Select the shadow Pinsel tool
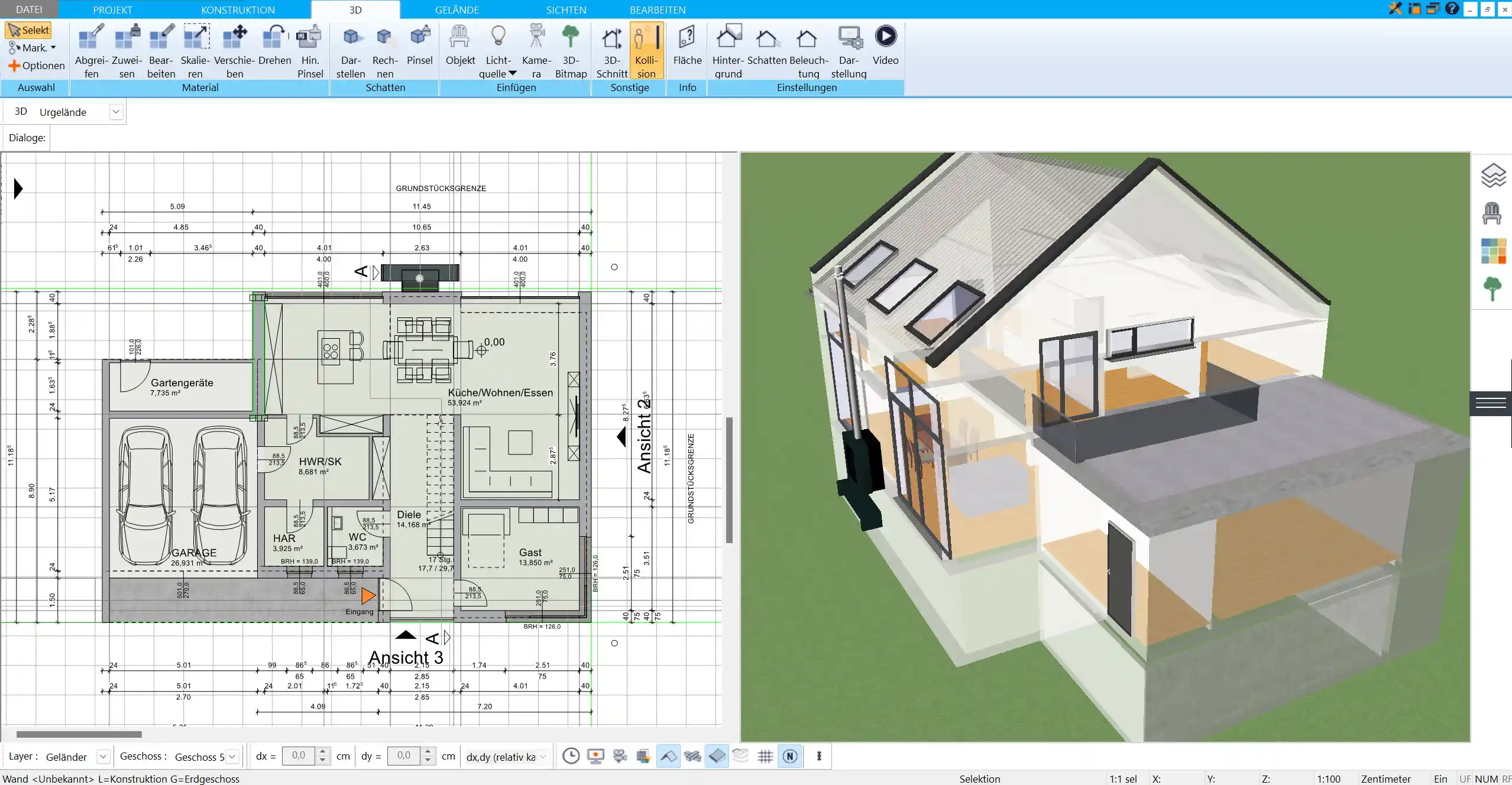Screen dimensions: 1512x785 tap(420, 46)
